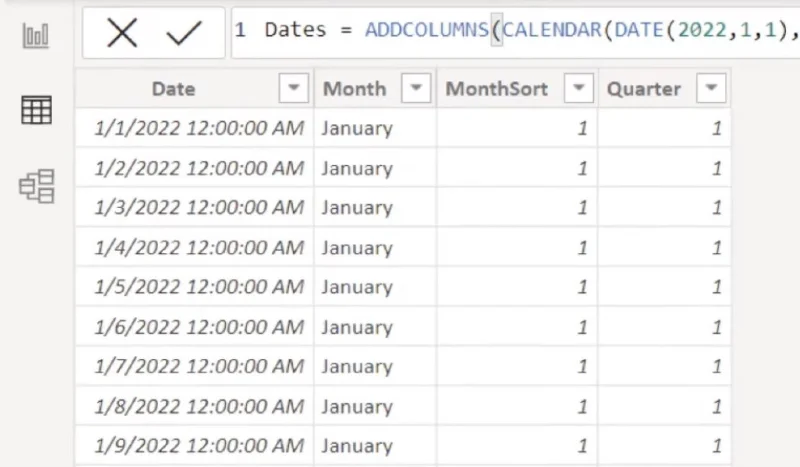Open the Data table view icon

[36, 110]
